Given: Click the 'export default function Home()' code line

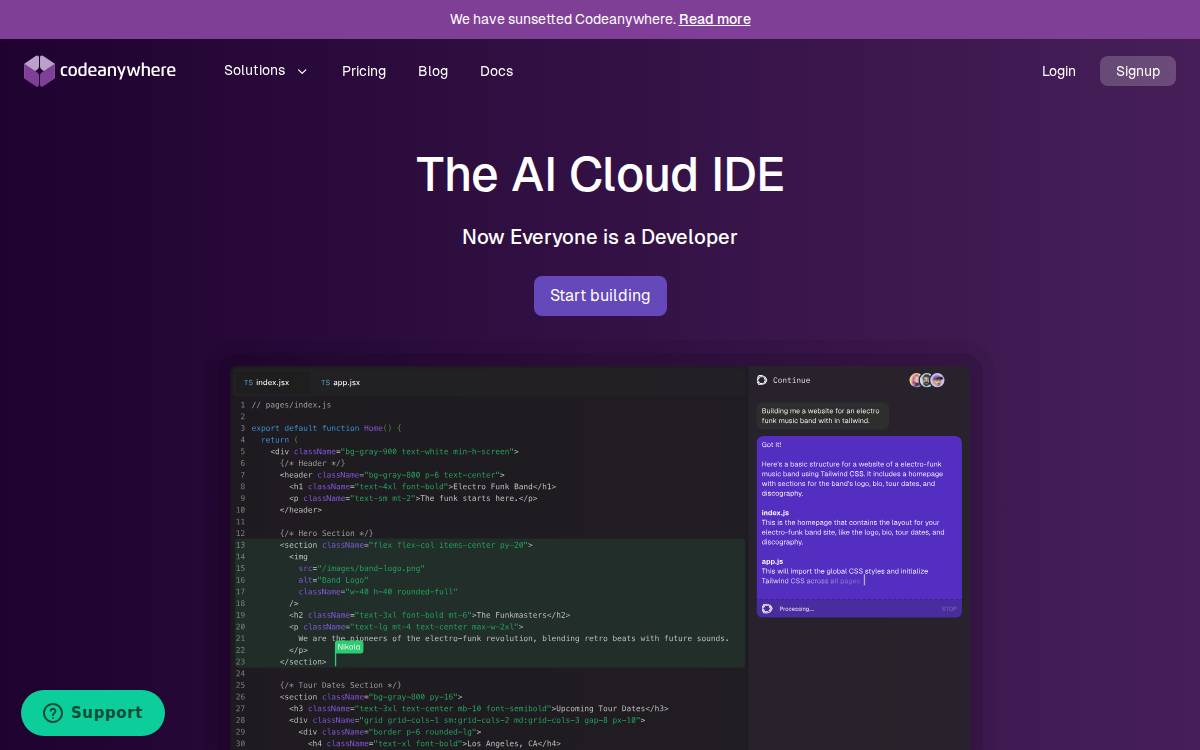Looking at the screenshot, I should click(326, 428).
